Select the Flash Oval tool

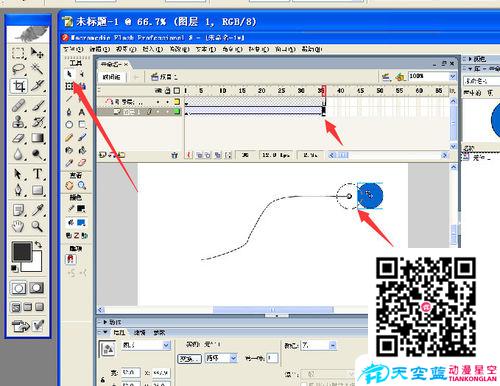69,125
